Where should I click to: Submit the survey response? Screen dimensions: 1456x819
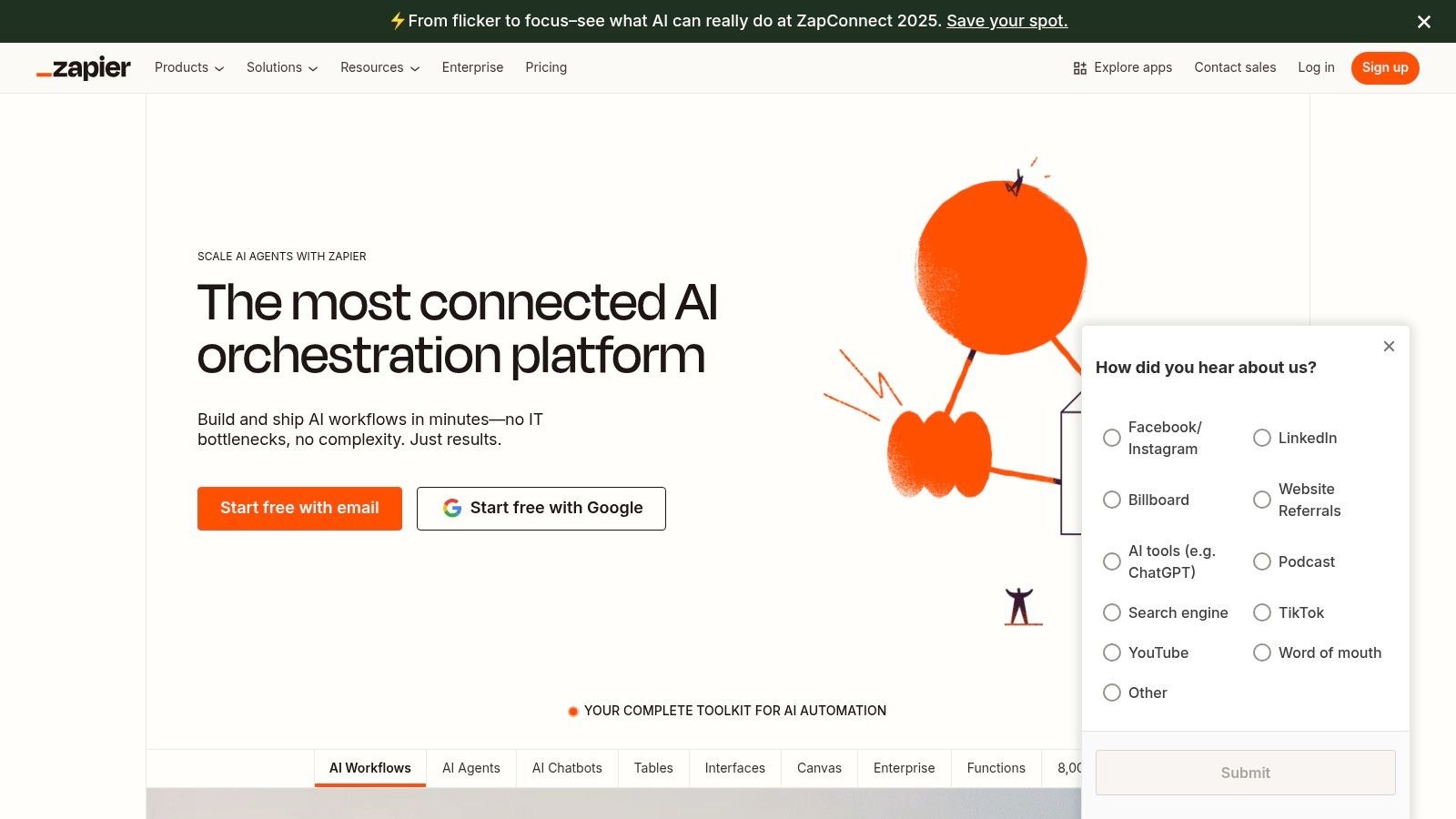1245,773
